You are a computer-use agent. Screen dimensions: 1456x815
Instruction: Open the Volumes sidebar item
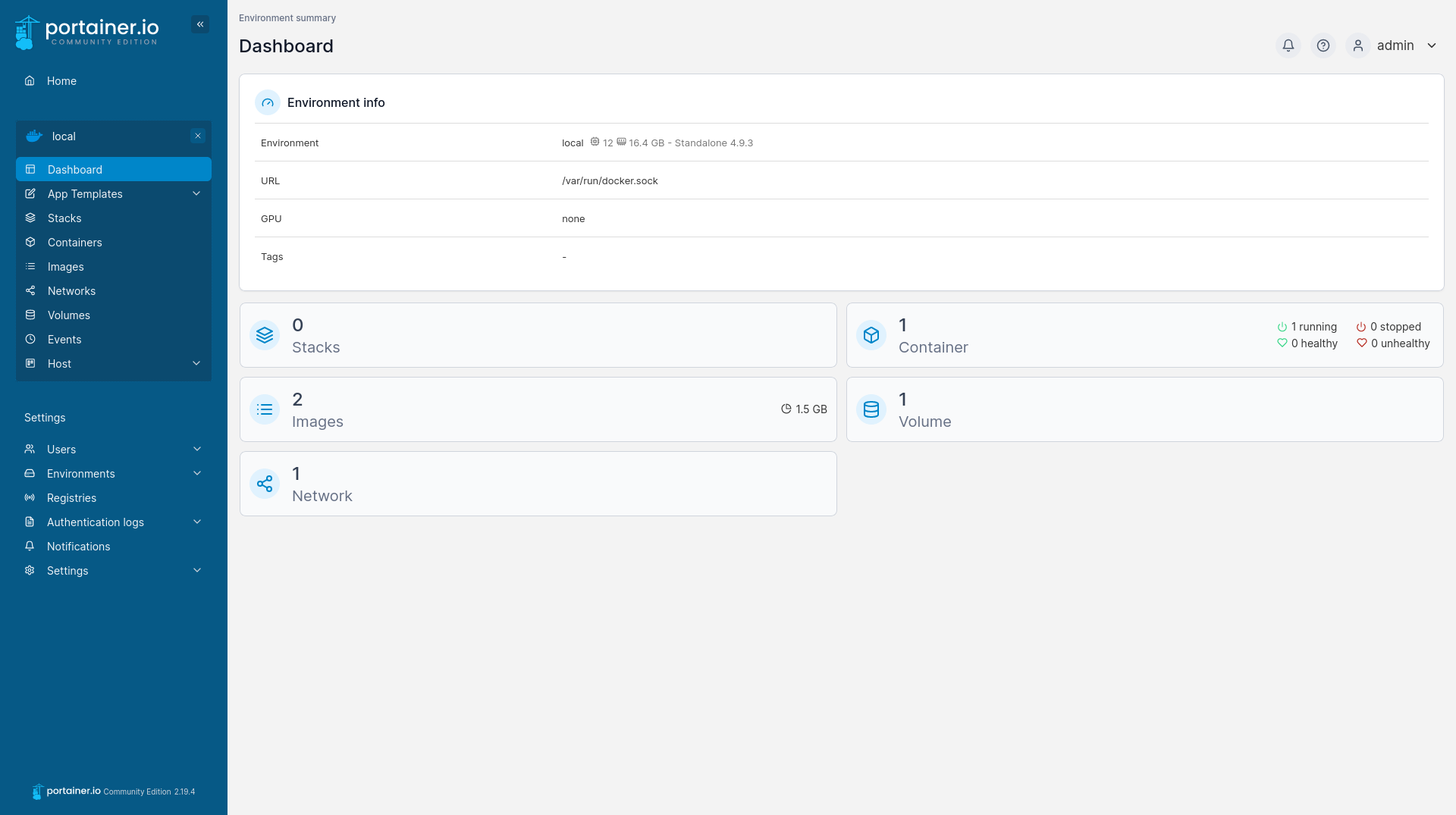[x=68, y=315]
